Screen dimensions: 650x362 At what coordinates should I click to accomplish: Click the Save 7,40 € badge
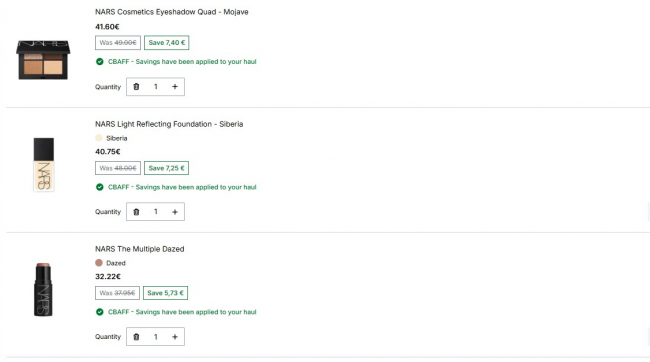(x=167, y=43)
